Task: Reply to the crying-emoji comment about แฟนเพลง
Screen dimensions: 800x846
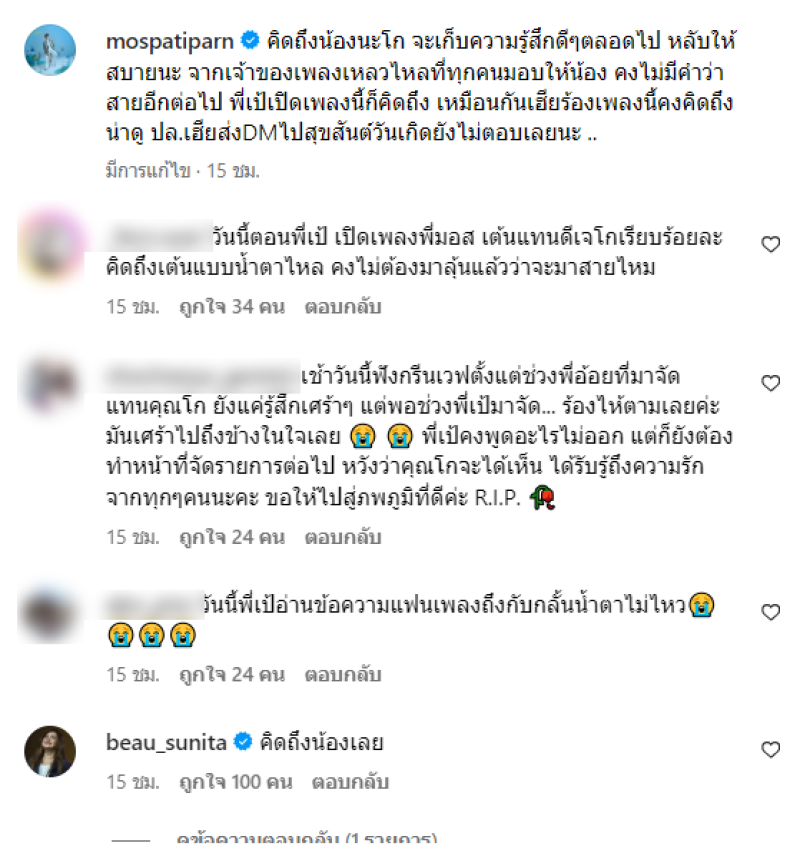Action: (x=343, y=674)
